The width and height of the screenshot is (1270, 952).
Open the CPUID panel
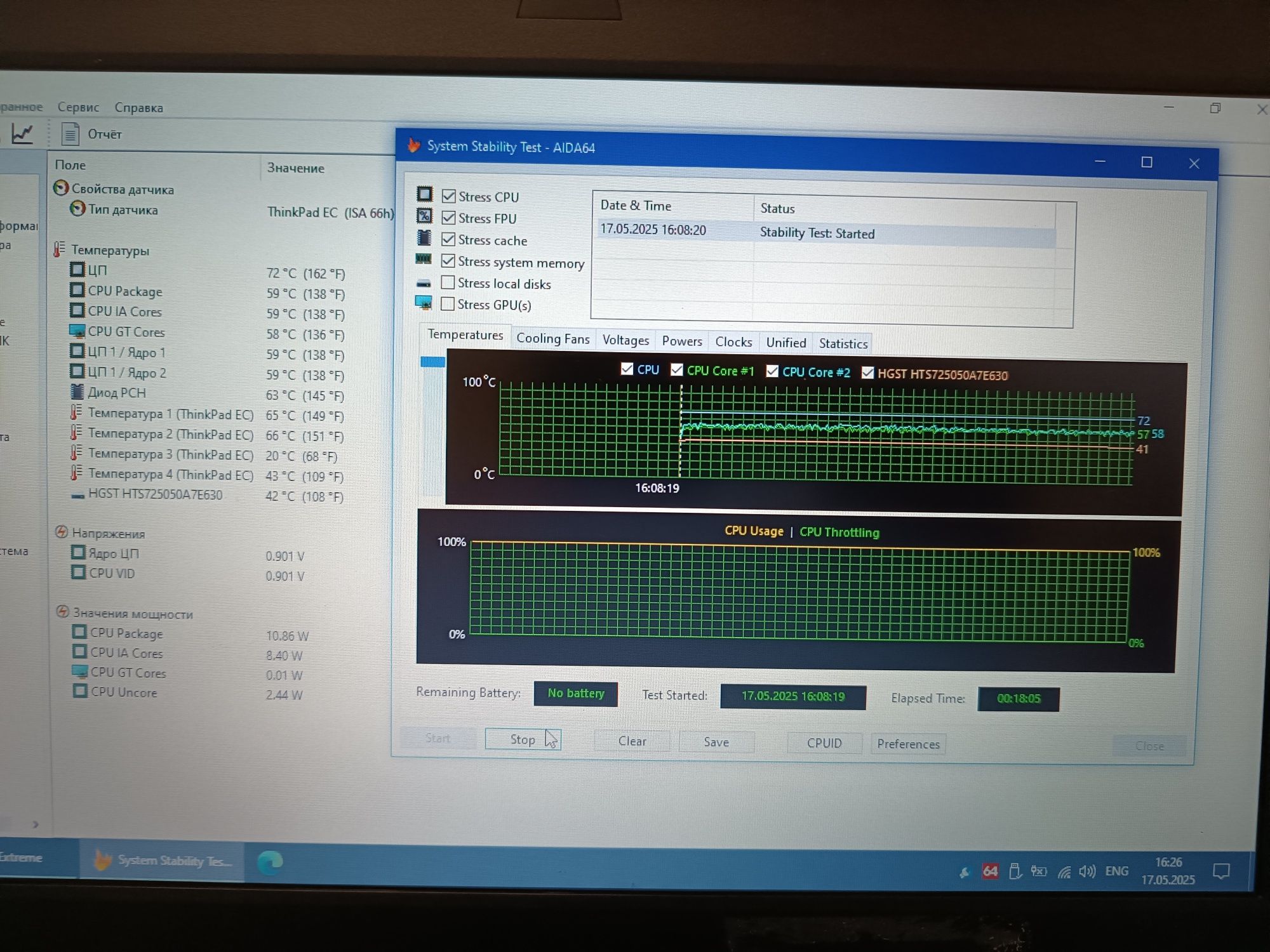824,743
